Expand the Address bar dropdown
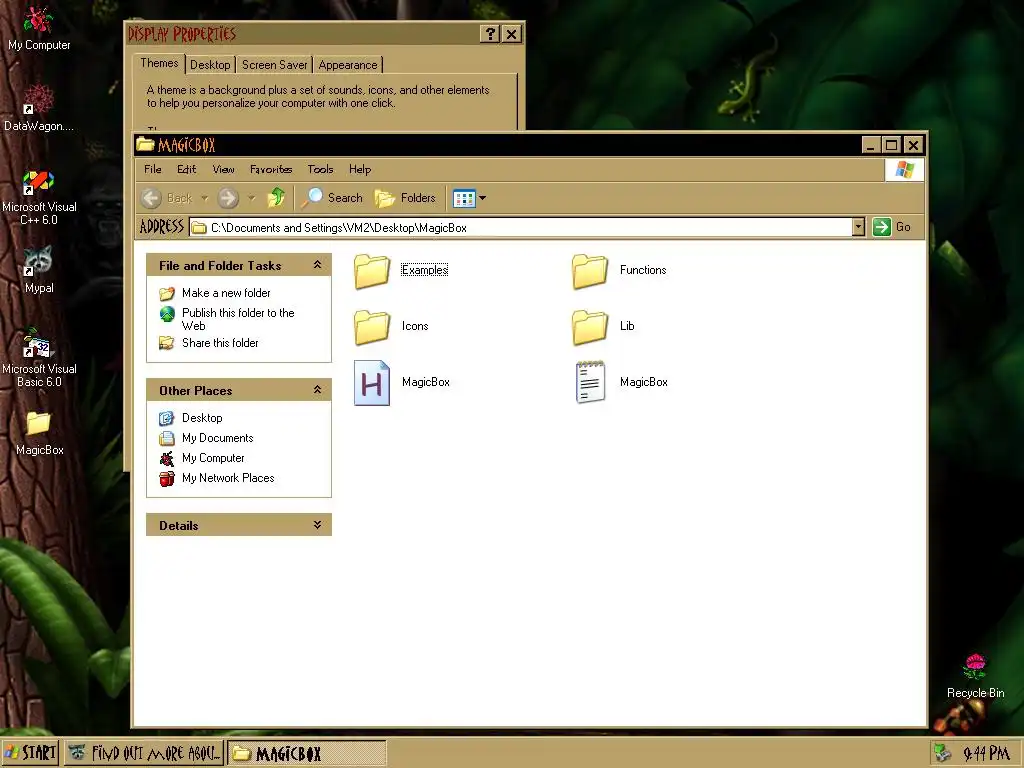 click(x=858, y=227)
